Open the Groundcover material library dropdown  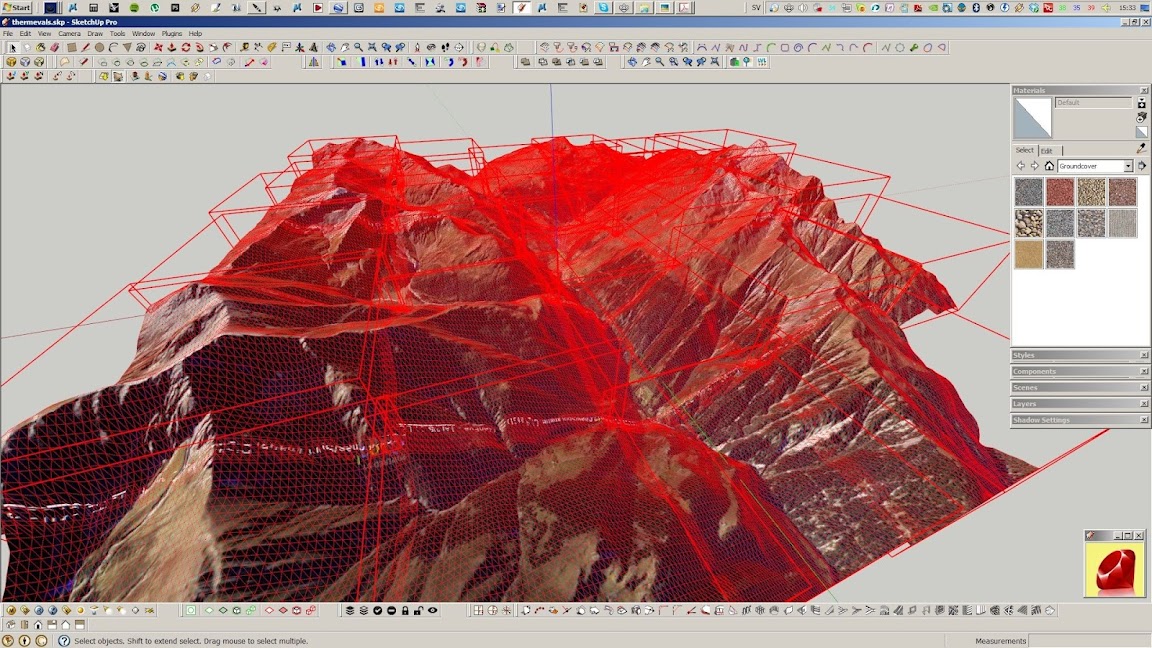click(x=1128, y=166)
